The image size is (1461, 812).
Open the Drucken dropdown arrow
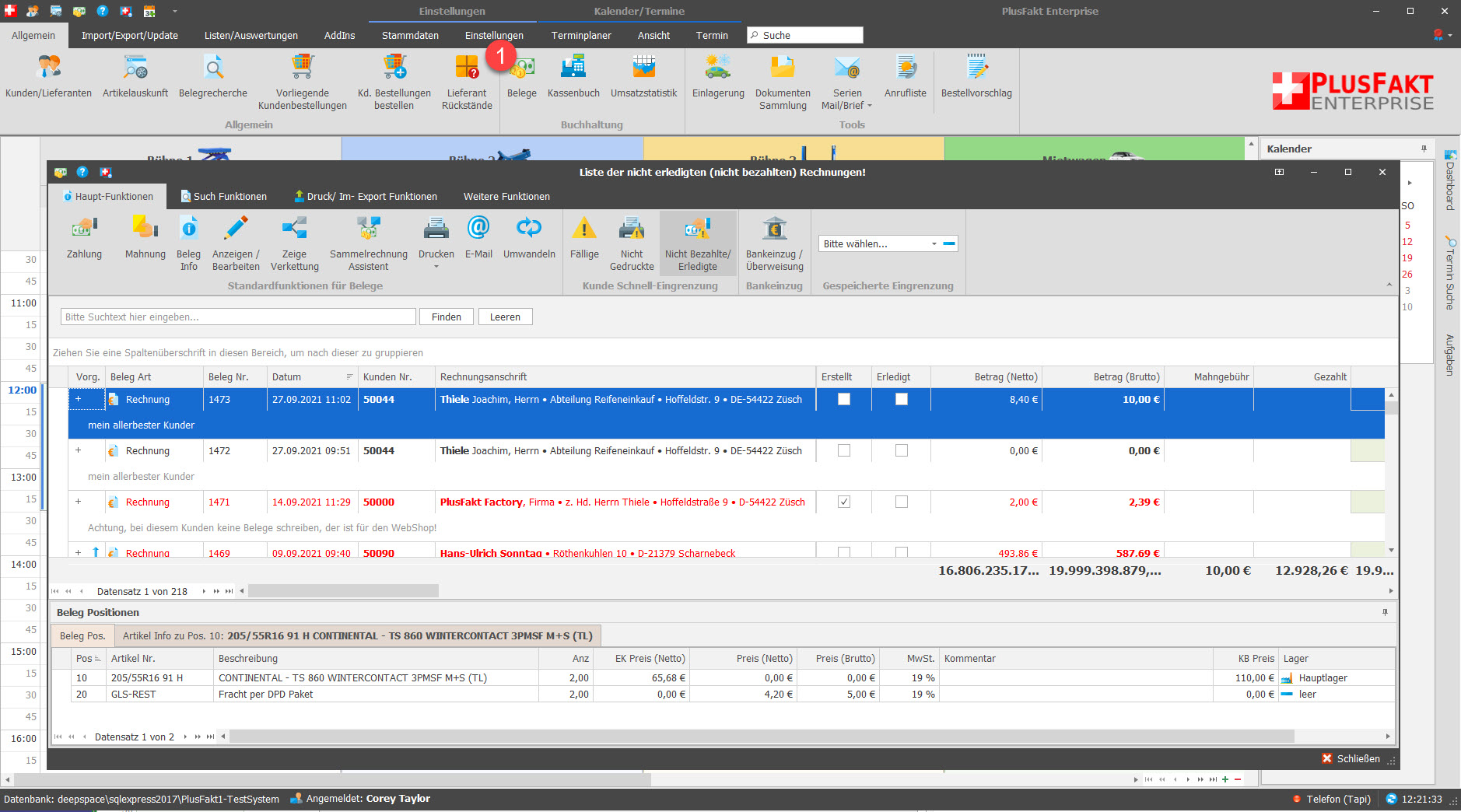click(x=436, y=267)
